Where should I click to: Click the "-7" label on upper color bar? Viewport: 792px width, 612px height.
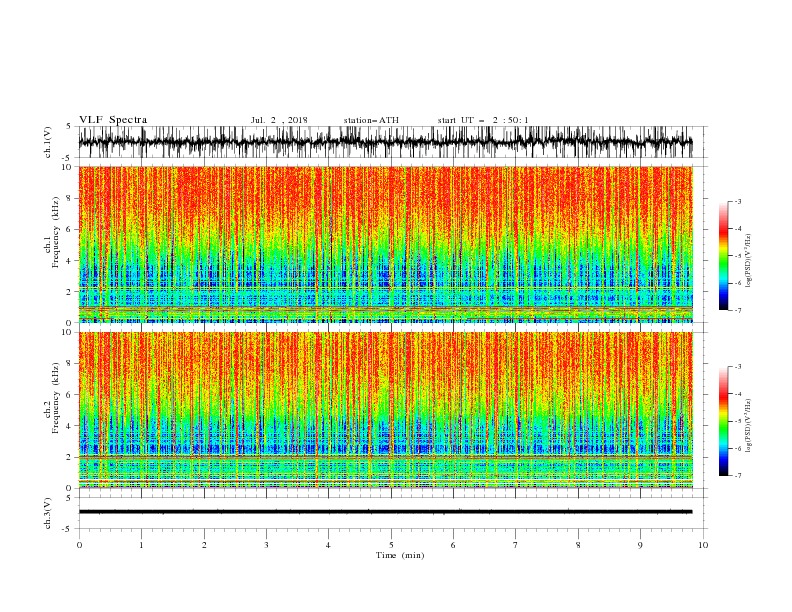coord(738,310)
